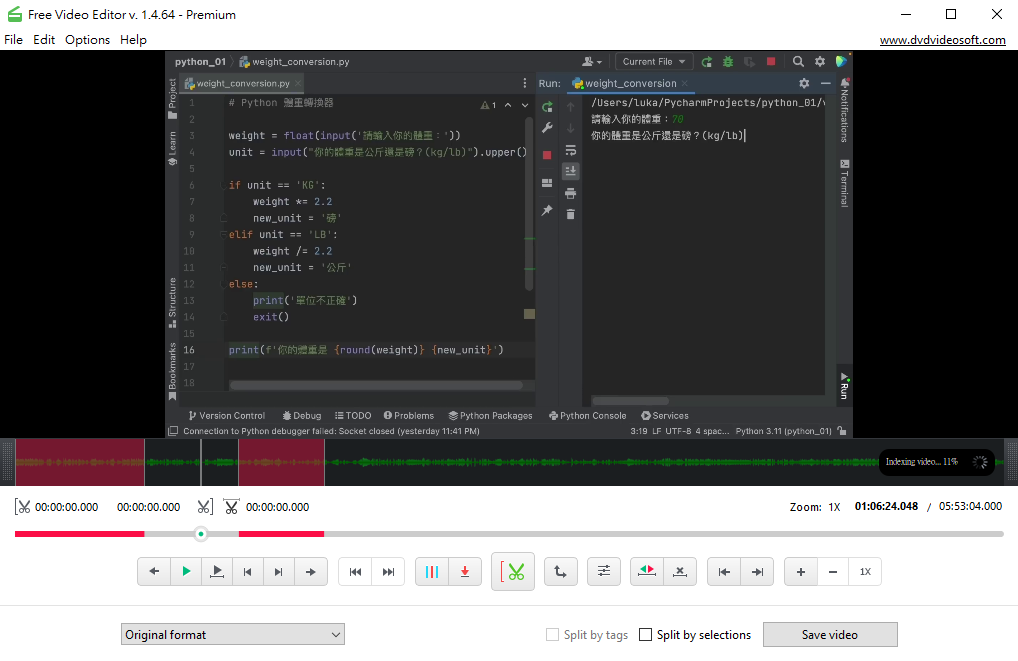Screen dimensions: 1018x661
Task: Click the first red selected region in the waveform
Action: (80, 462)
